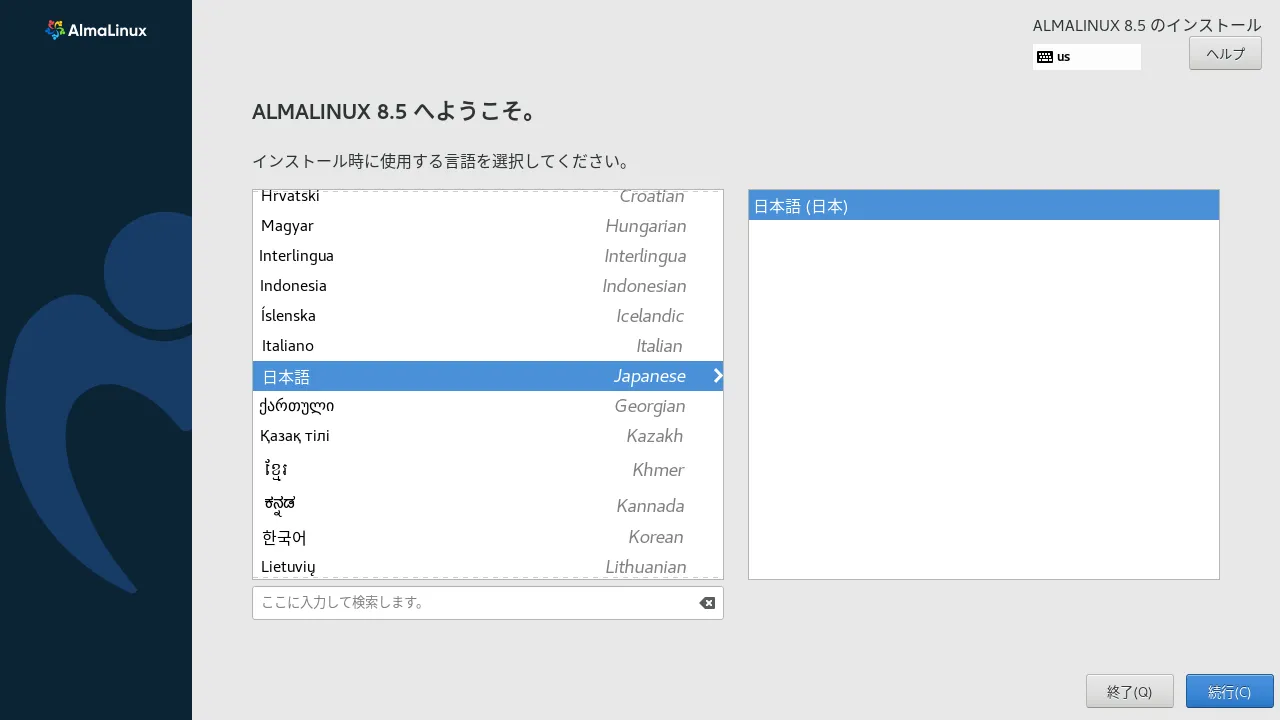Click the ヘルプ help button

click(x=1225, y=53)
